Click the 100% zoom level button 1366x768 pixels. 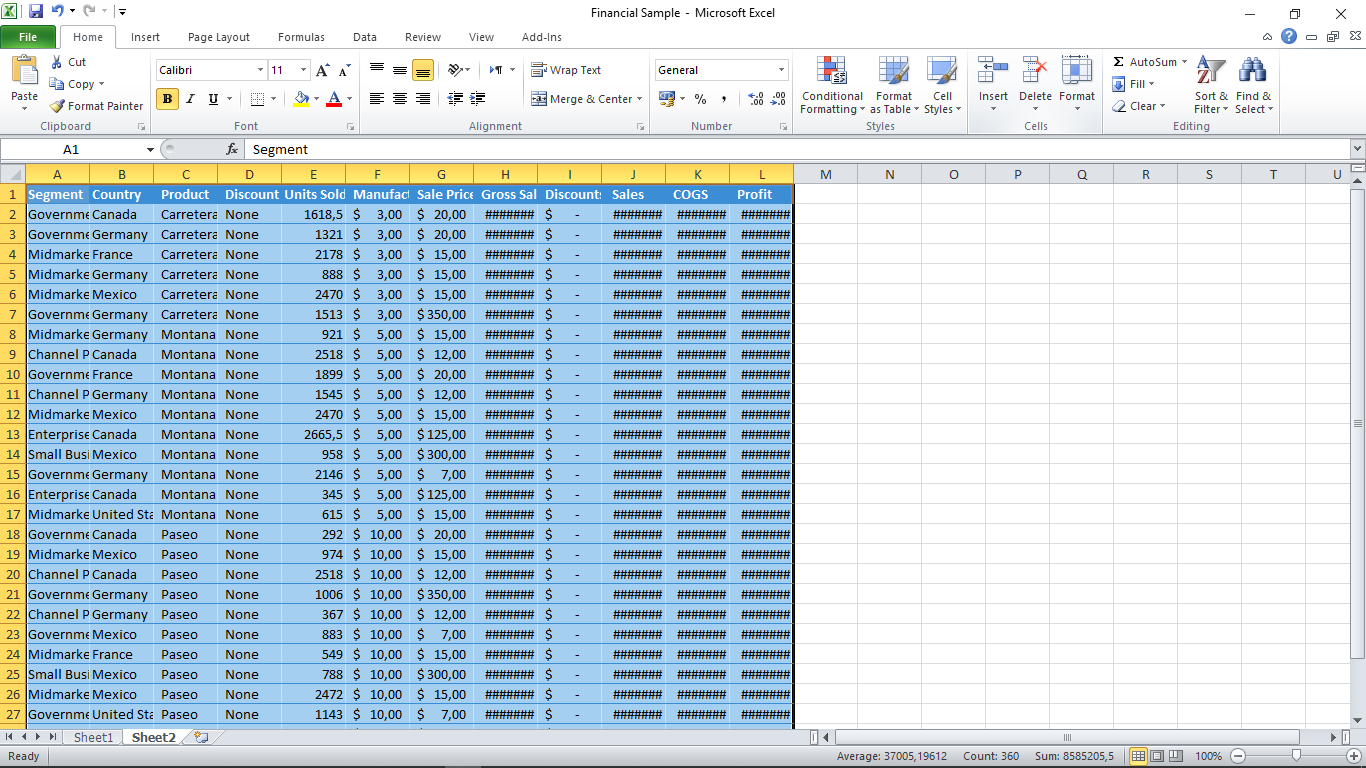tap(1208, 756)
